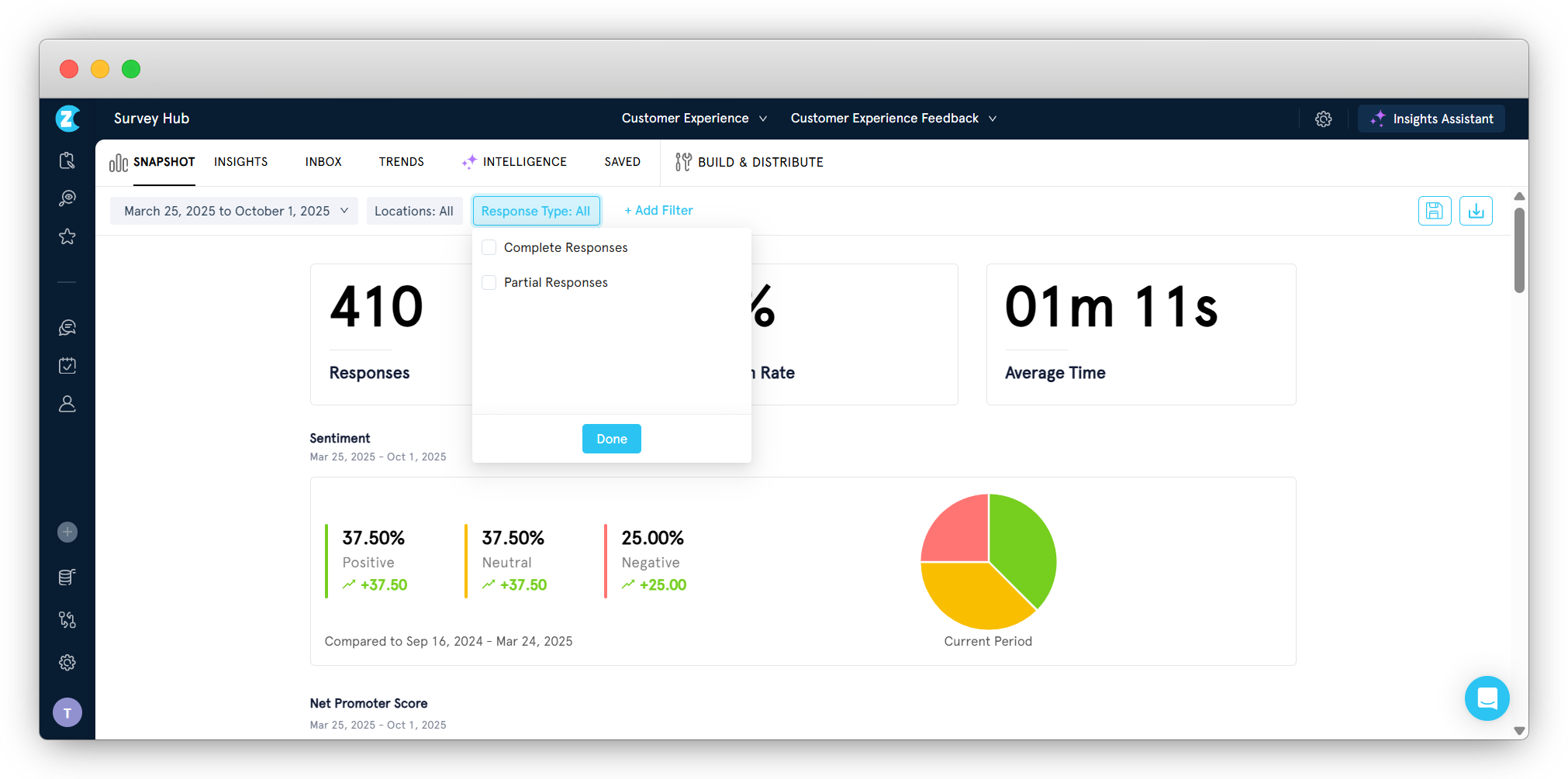Click the sidebar plus add icon
The width and height of the screenshot is (1568, 779).
pyautogui.click(x=67, y=532)
